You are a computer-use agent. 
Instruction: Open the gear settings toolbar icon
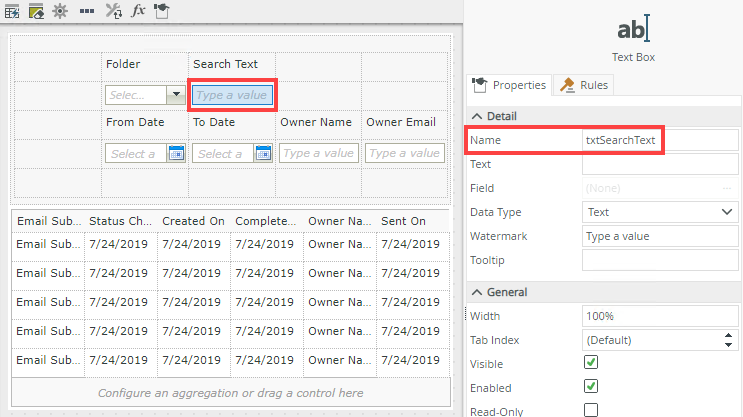click(60, 11)
